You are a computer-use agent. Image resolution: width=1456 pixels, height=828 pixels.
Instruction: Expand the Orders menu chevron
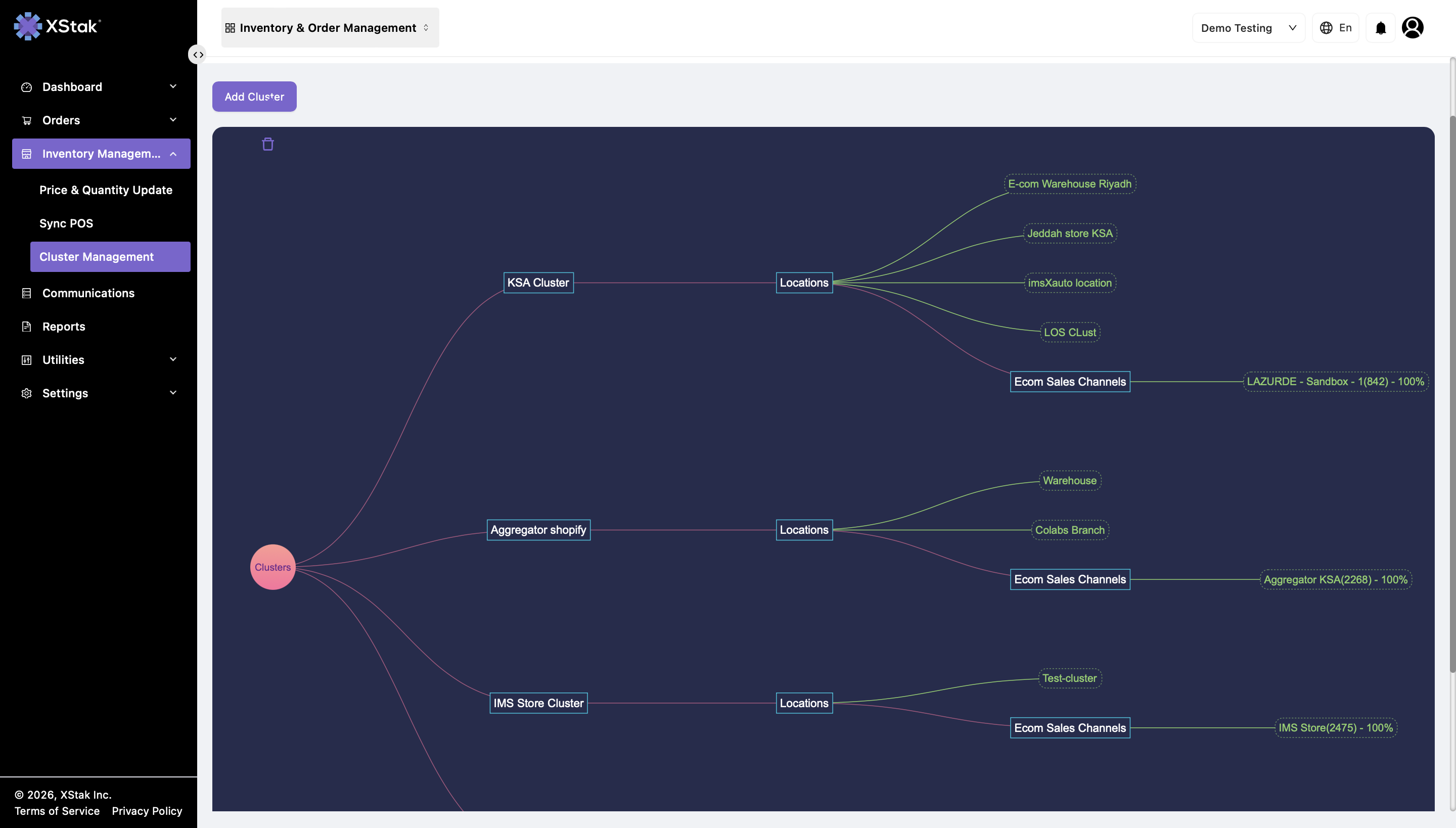pos(173,120)
